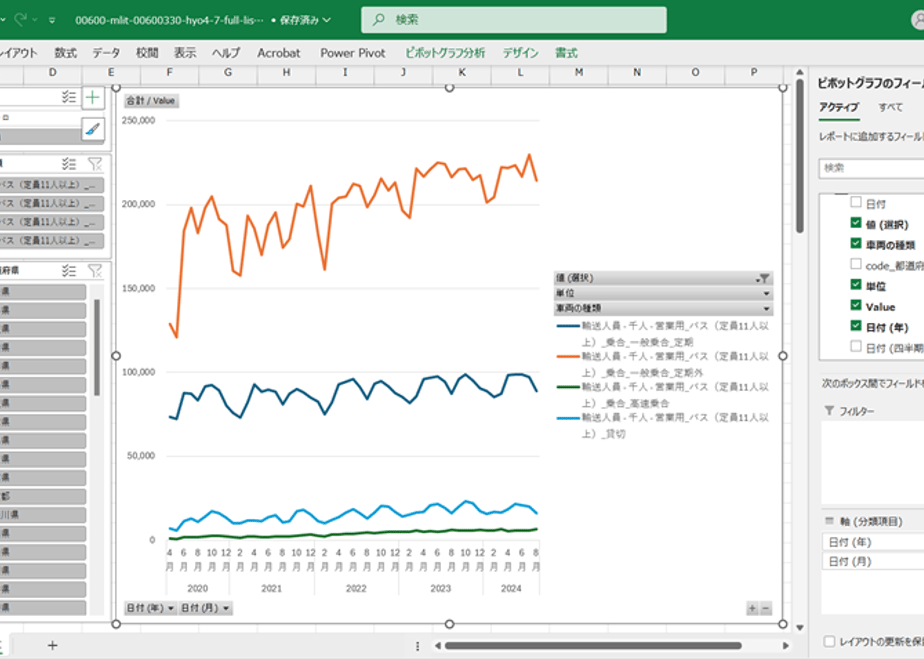Screen dimensions: 924x660
Task: Click the light blue legend entry ending 貸切
Action: pyautogui.click(x=663, y=425)
